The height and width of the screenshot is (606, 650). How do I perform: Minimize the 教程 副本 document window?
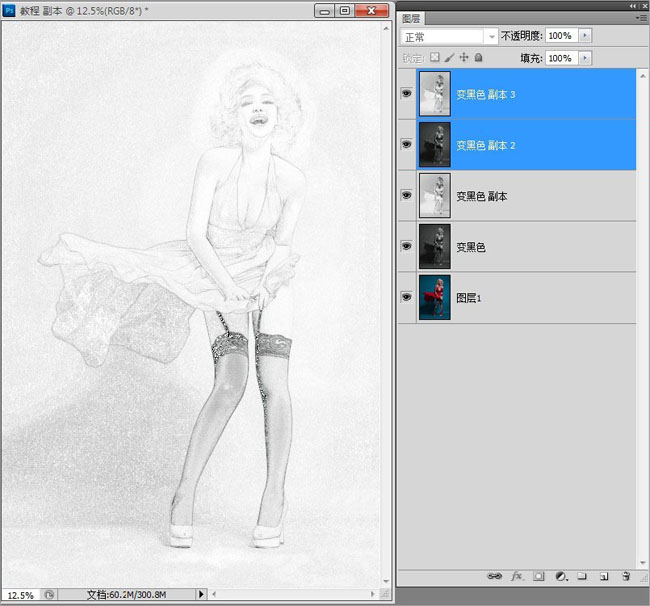[325, 11]
